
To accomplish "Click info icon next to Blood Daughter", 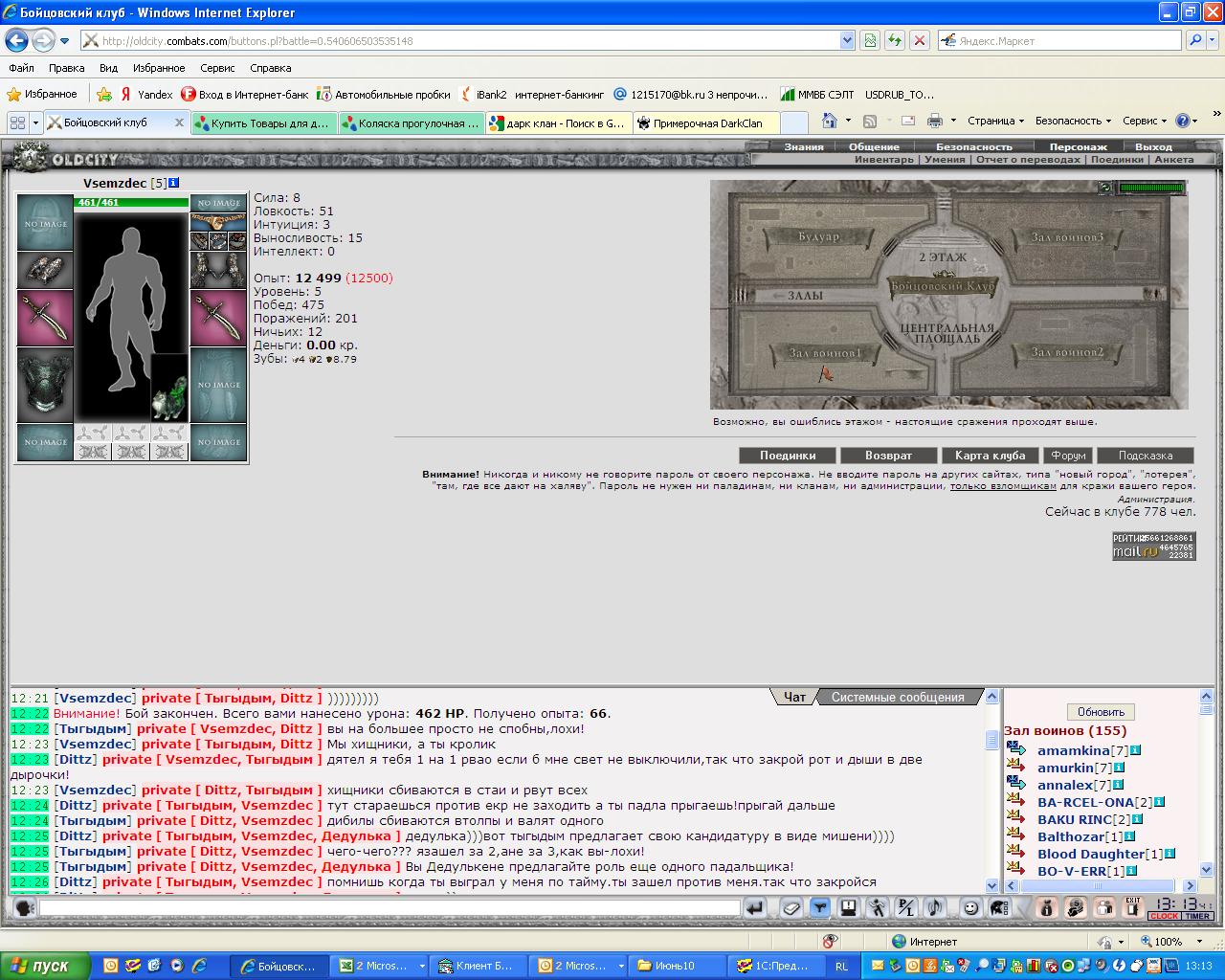I will pyautogui.click(x=1169, y=854).
